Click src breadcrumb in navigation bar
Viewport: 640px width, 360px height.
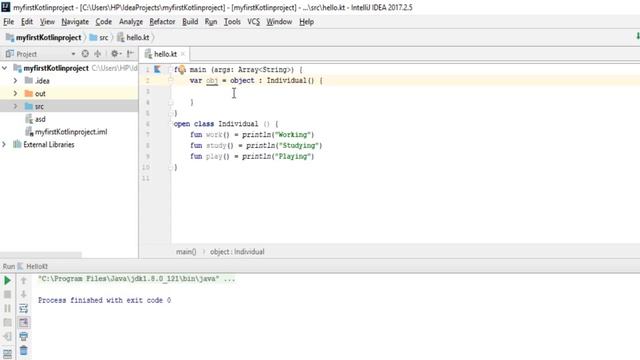(x=99, y=38)
